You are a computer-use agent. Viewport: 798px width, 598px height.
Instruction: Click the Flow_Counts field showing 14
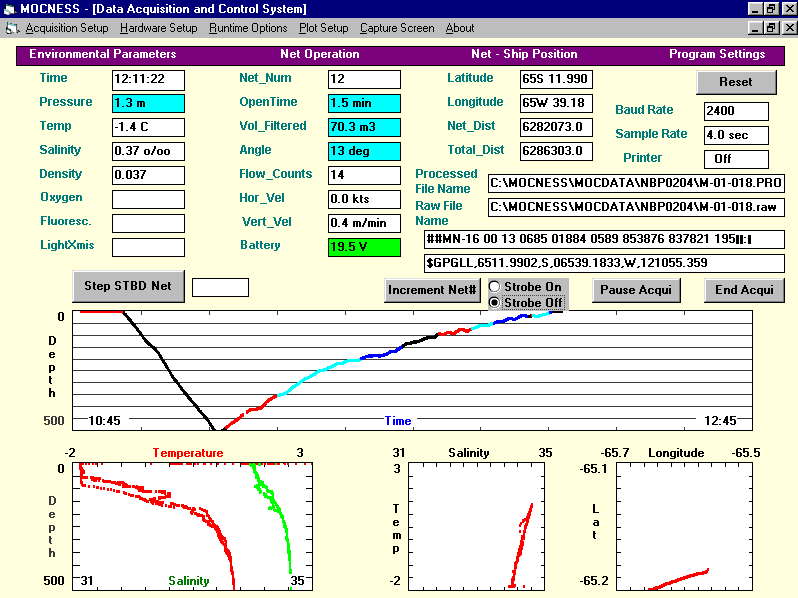[x=364, y=175]
